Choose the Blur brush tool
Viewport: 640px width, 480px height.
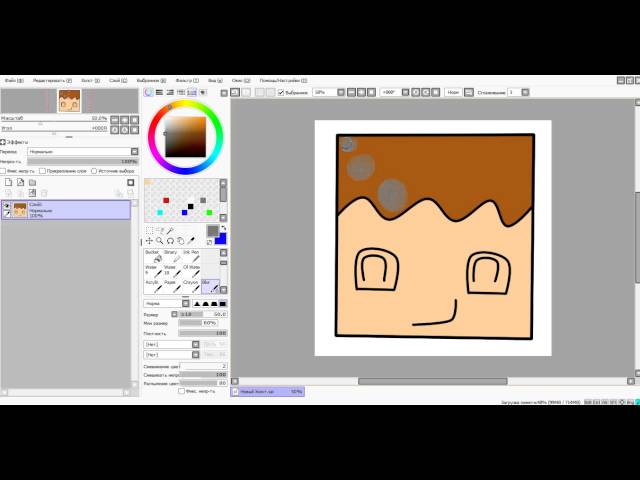210,287
